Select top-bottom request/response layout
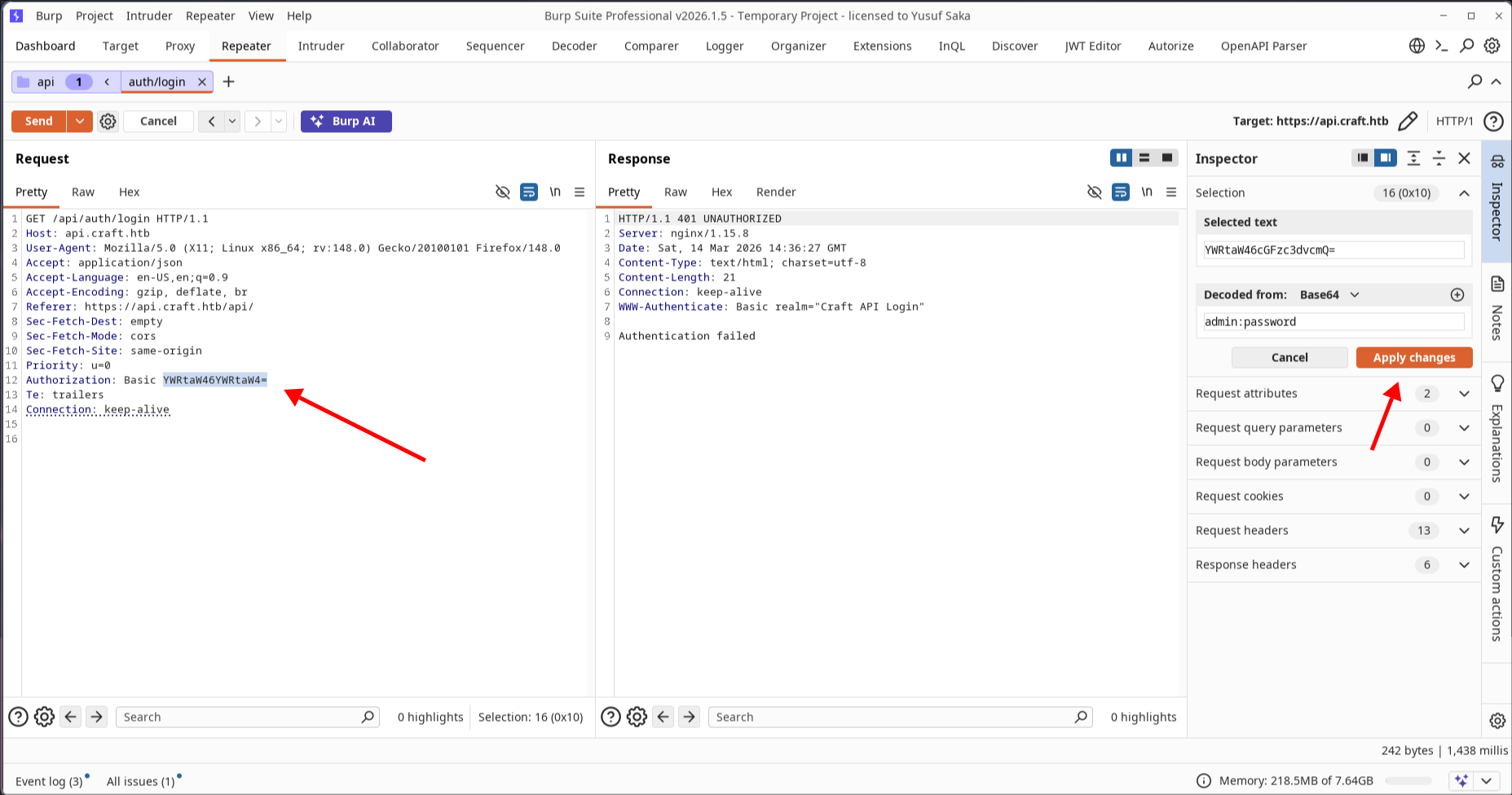This screenshot has height=795, width=1512. 1144,158
